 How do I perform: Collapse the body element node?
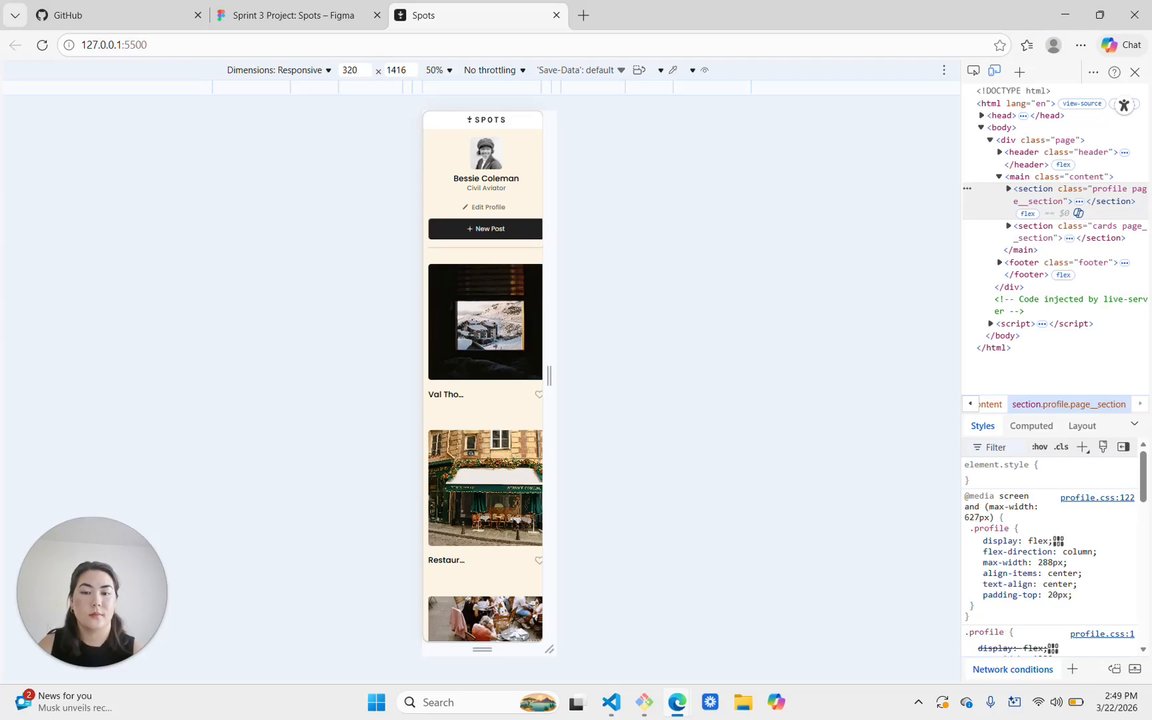click(981, 127)
